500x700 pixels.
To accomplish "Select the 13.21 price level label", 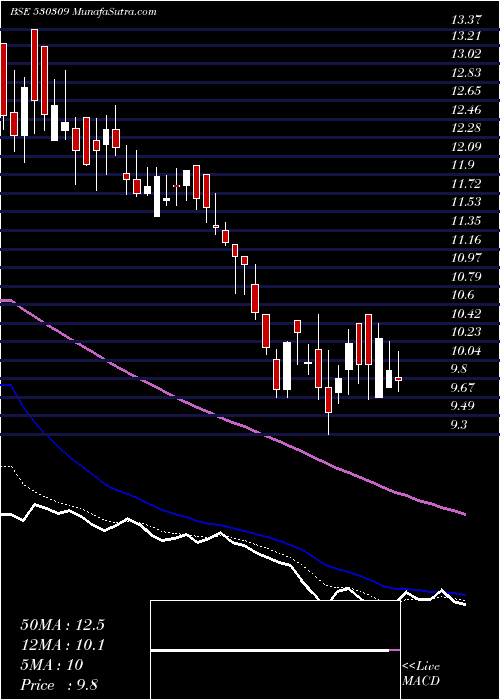I will pos(466,35).
